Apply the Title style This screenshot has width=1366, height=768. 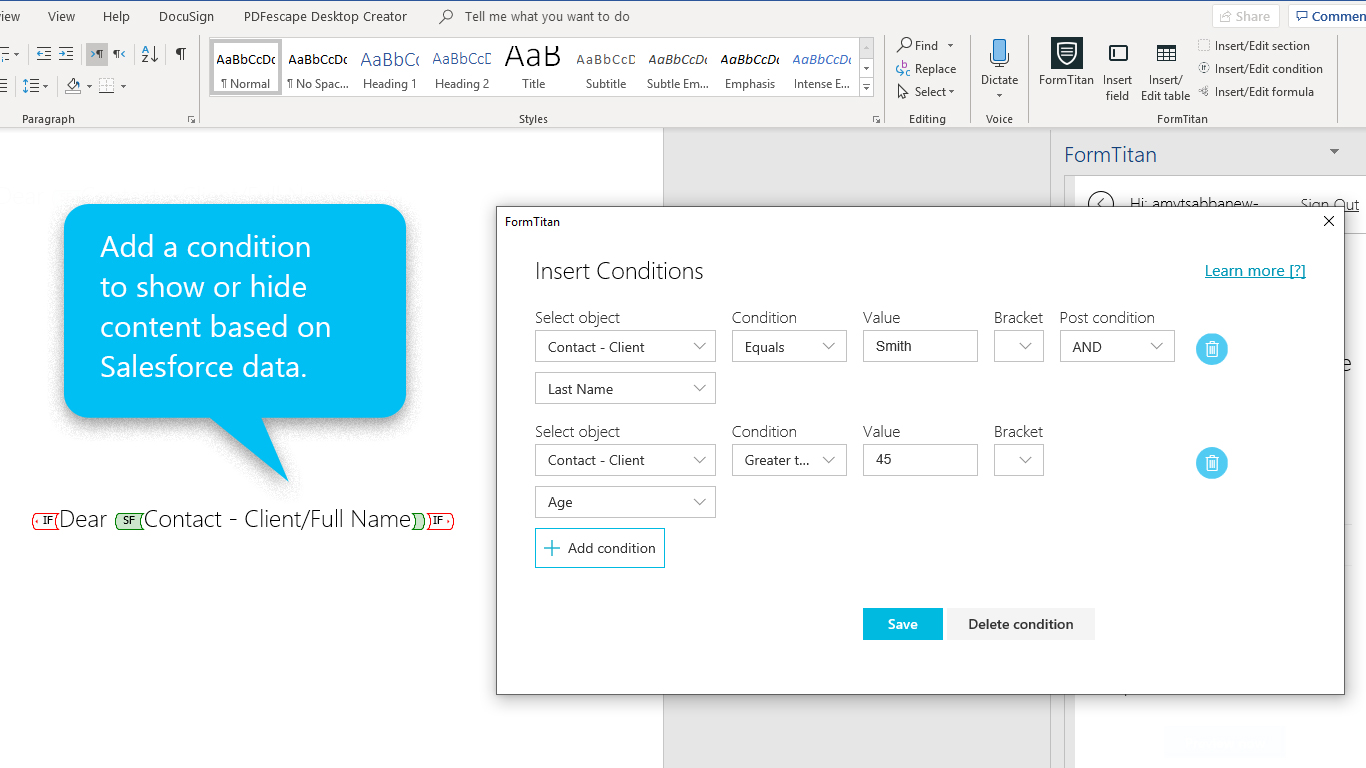(533, 67)
